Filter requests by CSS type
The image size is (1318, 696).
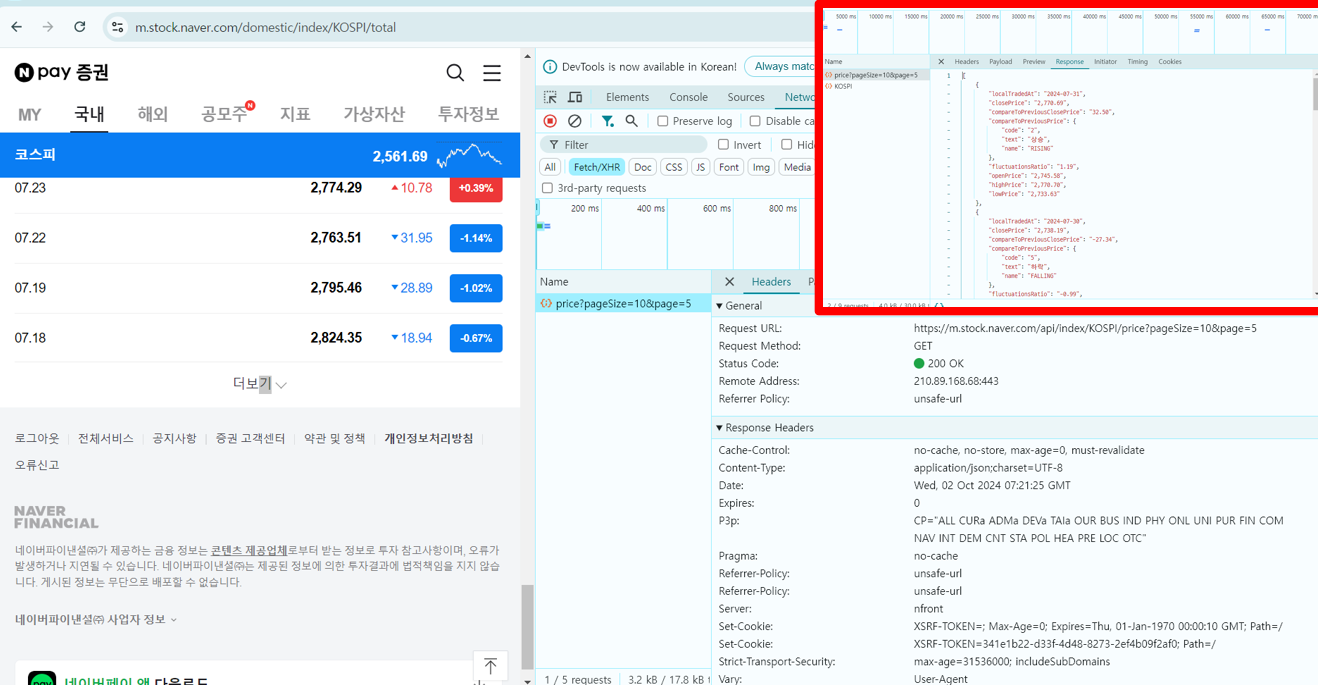point(674,167)
